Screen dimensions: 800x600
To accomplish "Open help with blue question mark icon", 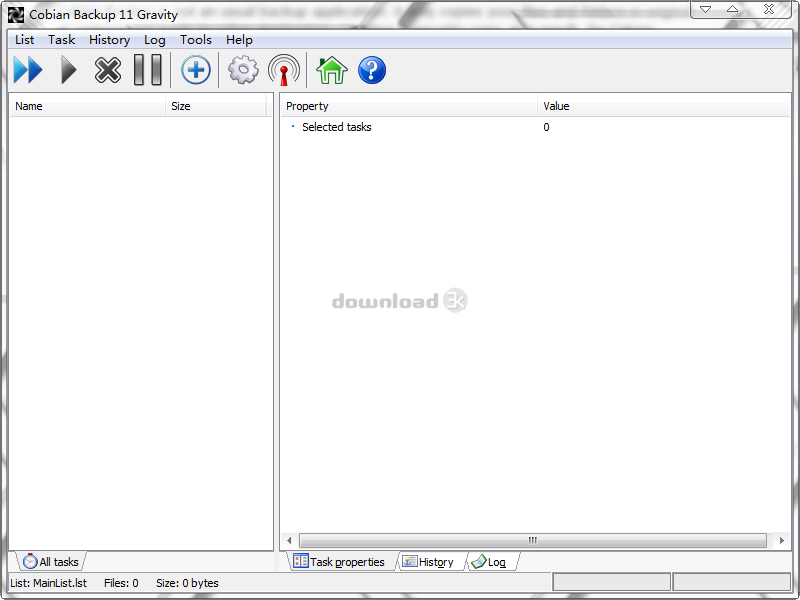I will [x=372, y=70].
